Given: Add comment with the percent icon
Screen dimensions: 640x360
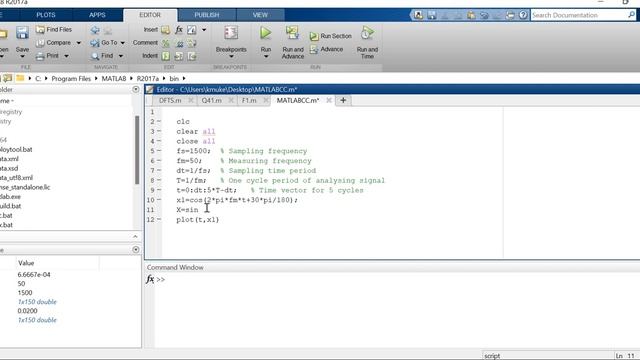Looking at the screenshot, I should pyautogui.click(x=165, y=43).
